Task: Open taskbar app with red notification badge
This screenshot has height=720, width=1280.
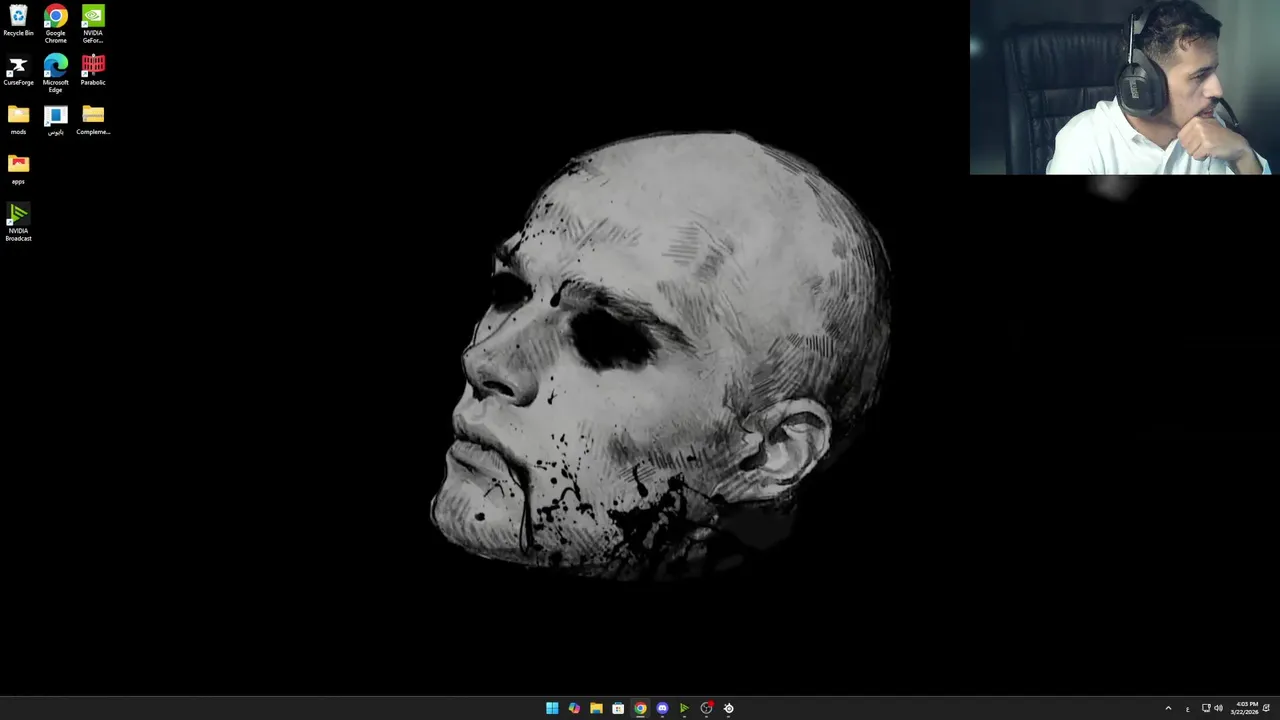Action: 706,708
